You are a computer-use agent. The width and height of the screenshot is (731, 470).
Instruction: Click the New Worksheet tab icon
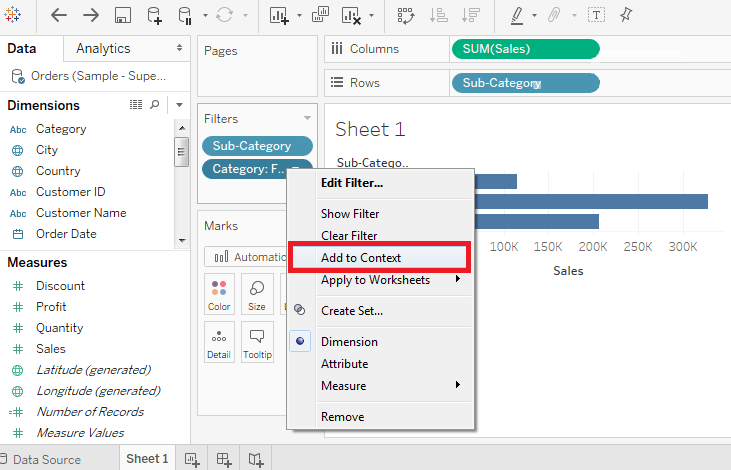pos(192,460)
